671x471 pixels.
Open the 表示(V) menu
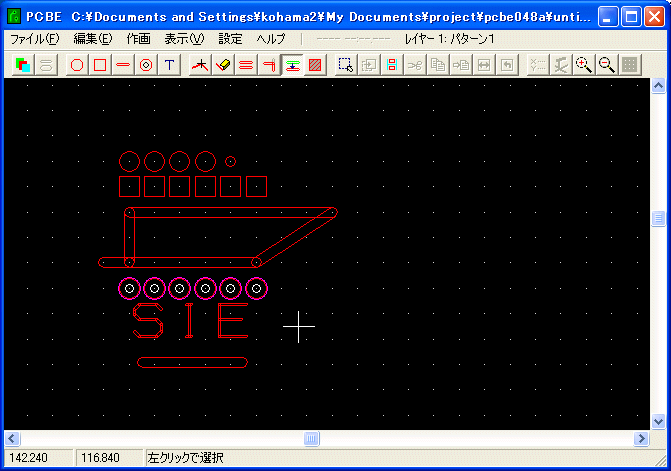[183, 38]
